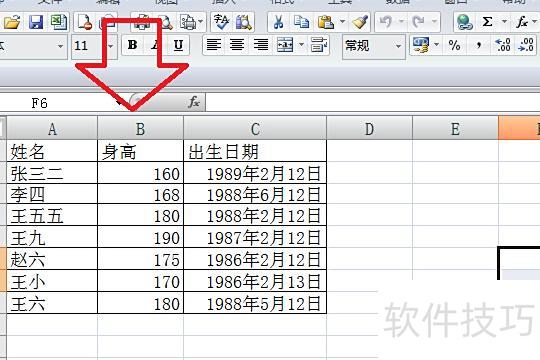Apply currency format with the coins icon
This screenshot has height=360, width=540.
tap(421, 45)
